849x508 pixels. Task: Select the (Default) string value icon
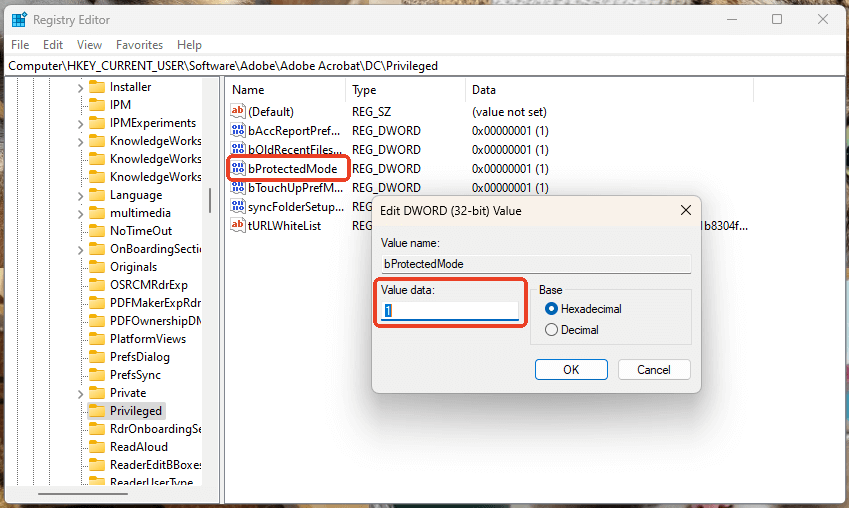(x=238, y=111)
